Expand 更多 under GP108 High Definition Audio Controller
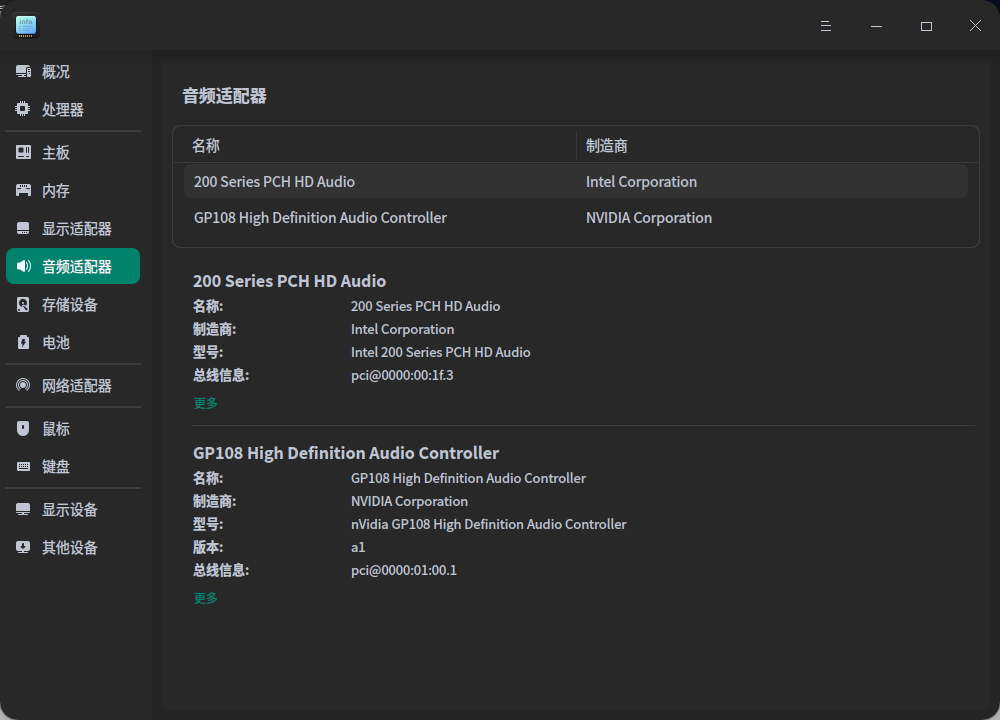1000x720 pixels. click(205, 598)
